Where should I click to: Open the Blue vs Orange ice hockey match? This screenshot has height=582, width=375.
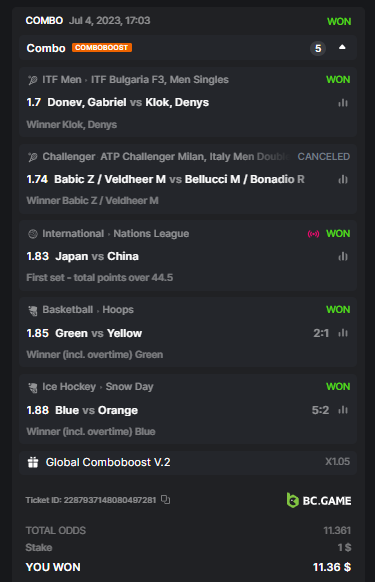(x=97, y=410)
